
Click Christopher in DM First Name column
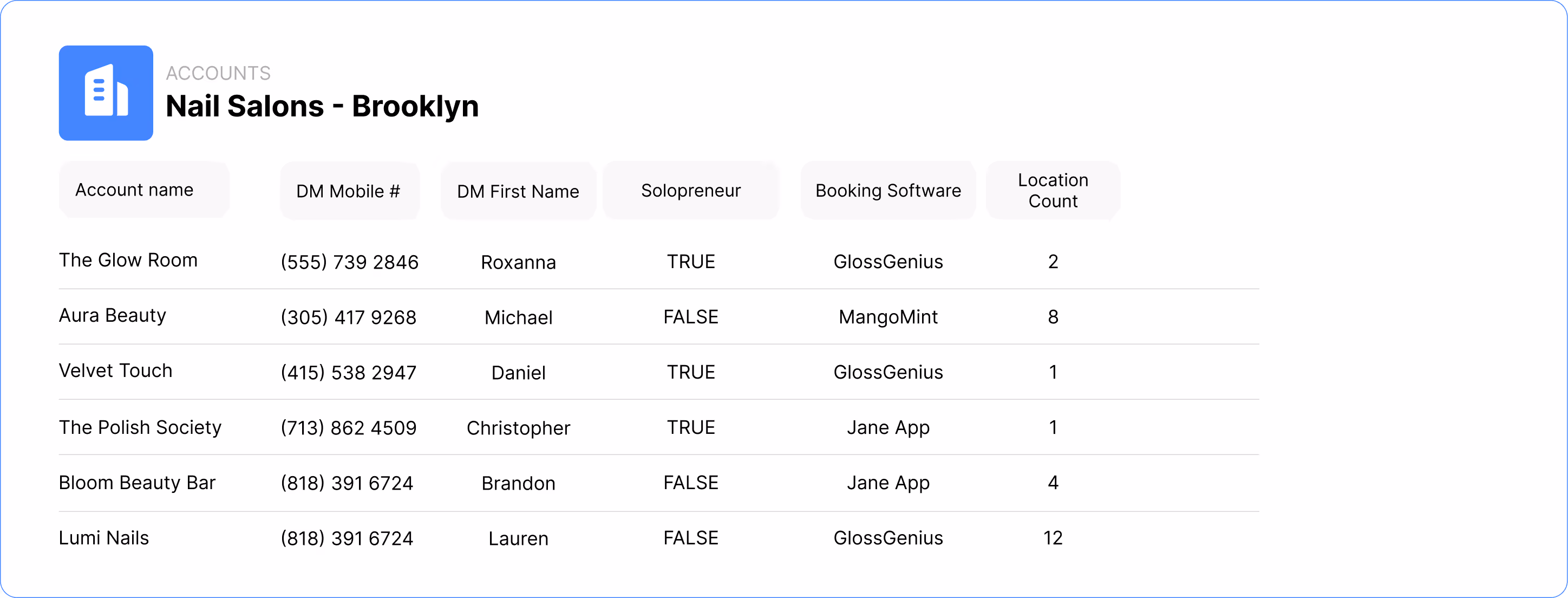[518, 428]
